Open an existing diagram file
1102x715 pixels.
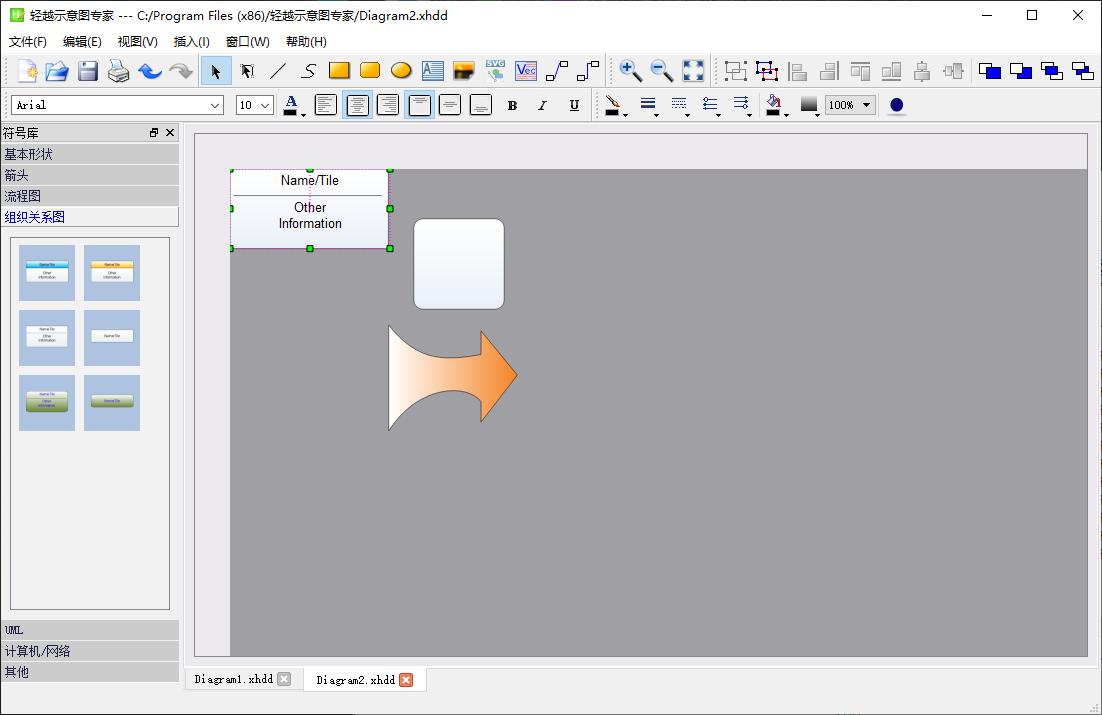pos(57,71)
